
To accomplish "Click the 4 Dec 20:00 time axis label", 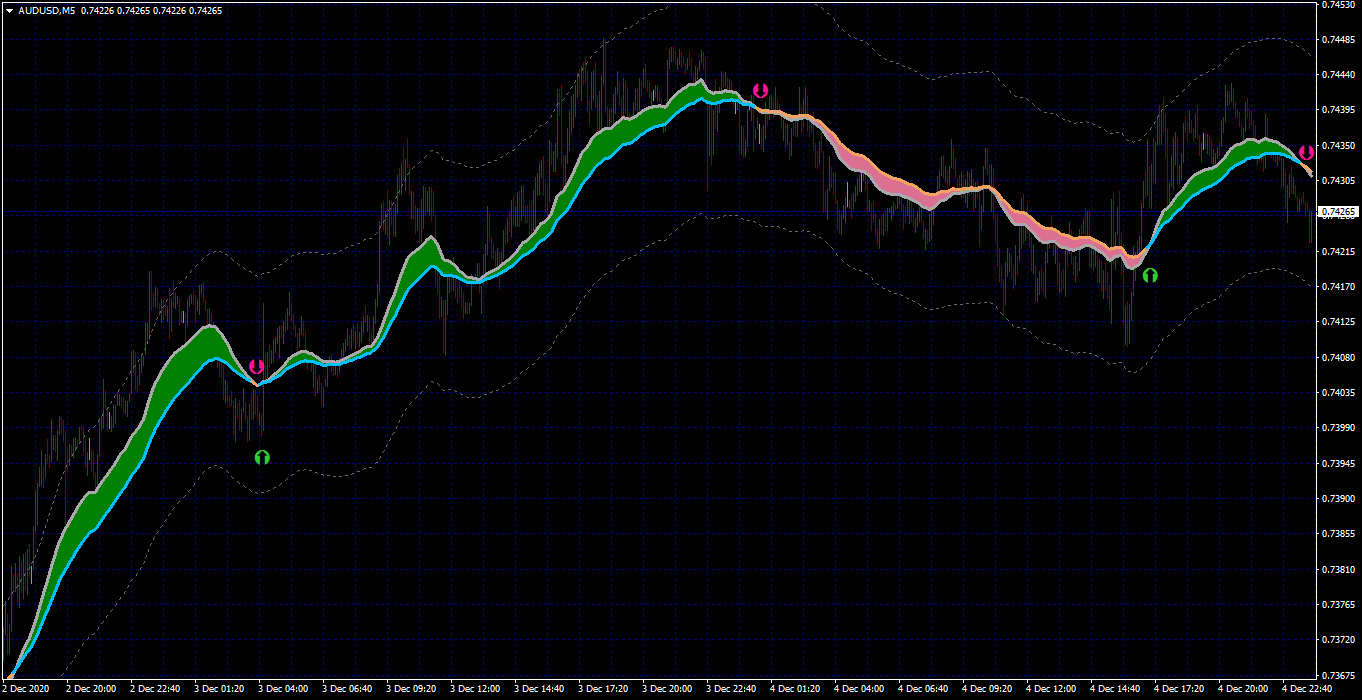I will (1244, 689).
